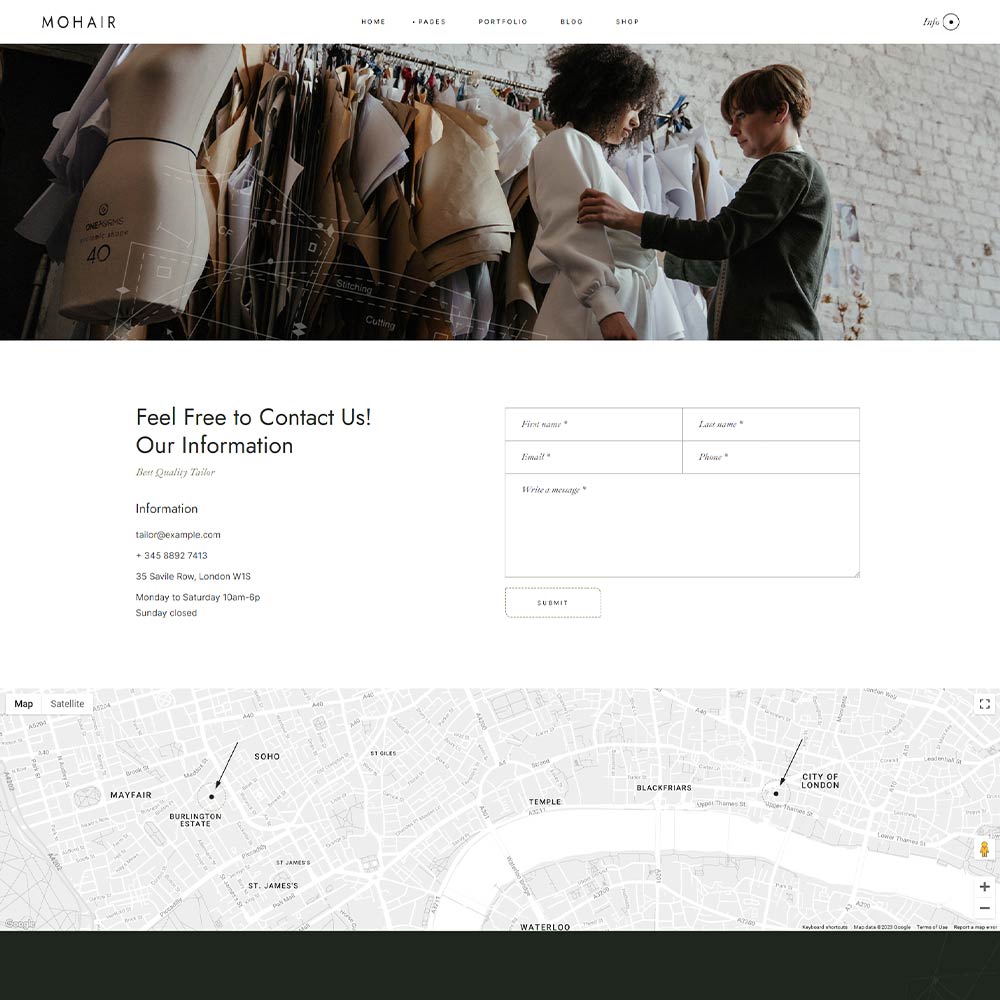The width and height of the screenshot is (1000, 1000).
Task: Go to the Shop menu item
Action: tap(627, 22)
